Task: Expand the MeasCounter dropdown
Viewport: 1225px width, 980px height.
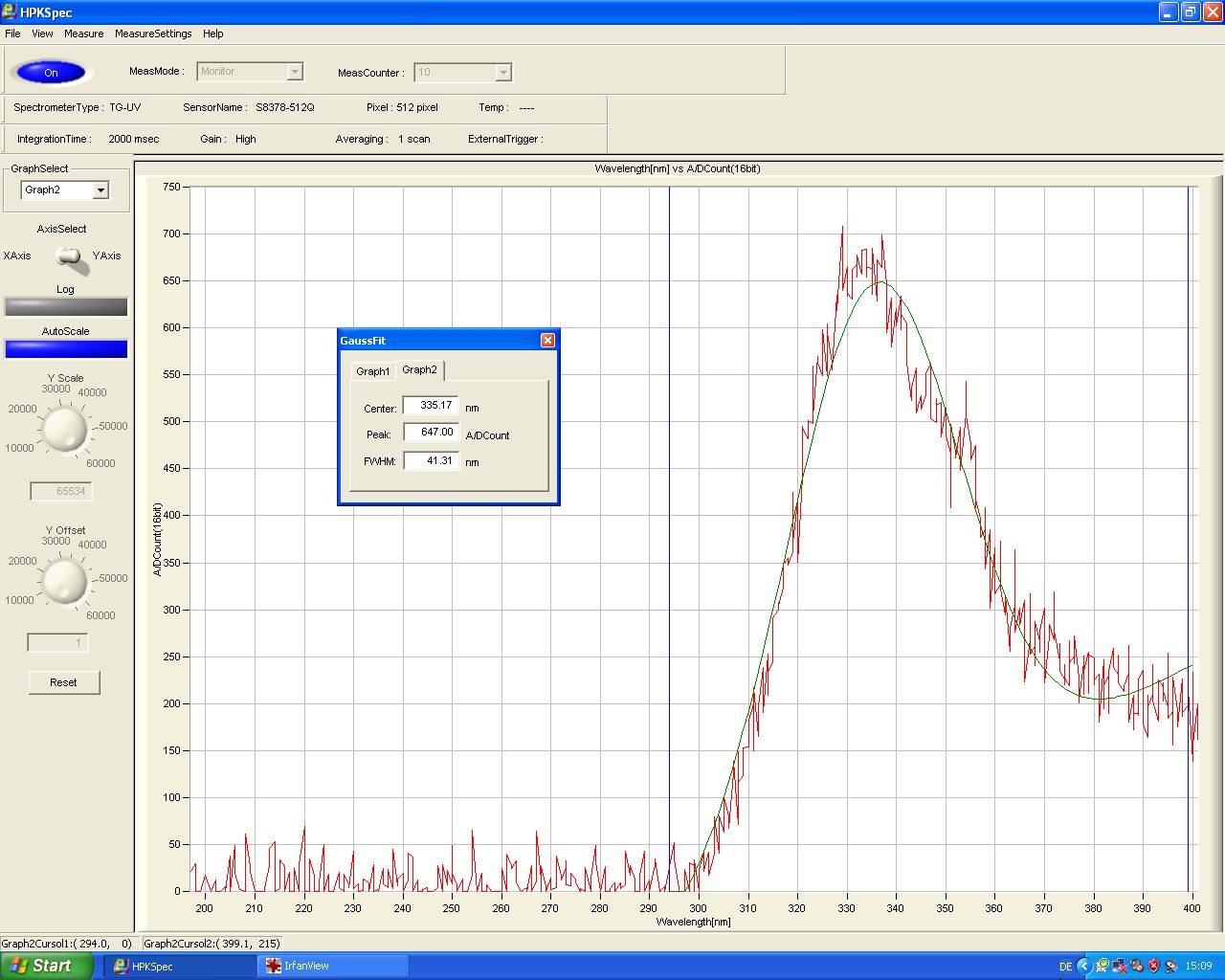Action: (503, 73)
